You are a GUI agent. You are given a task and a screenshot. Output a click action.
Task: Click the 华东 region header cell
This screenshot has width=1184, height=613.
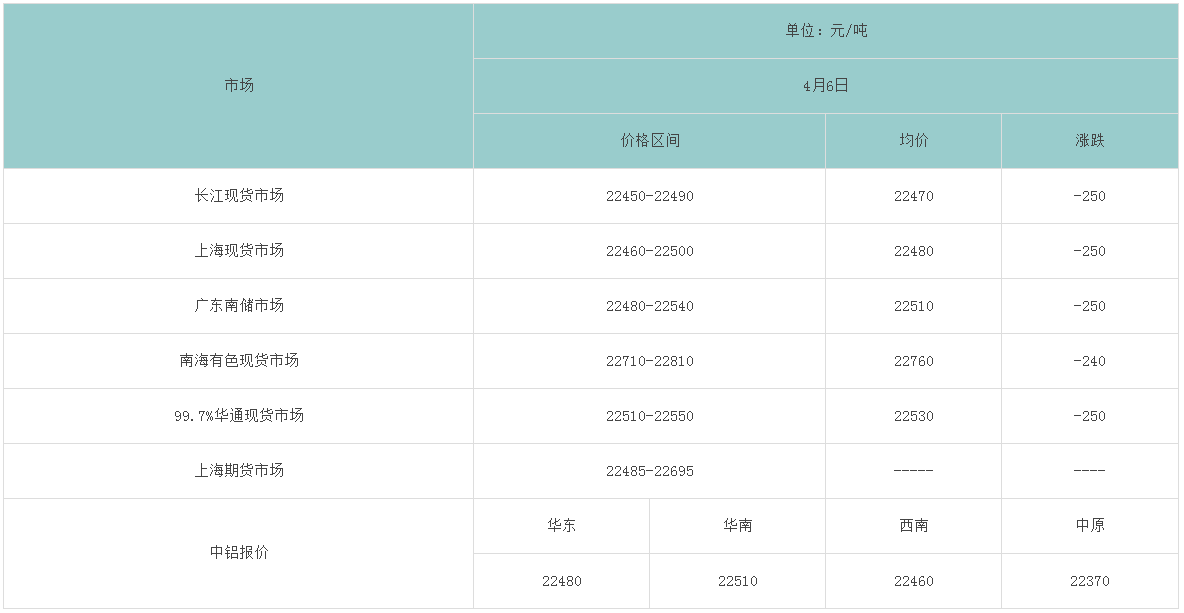(562, 526)
